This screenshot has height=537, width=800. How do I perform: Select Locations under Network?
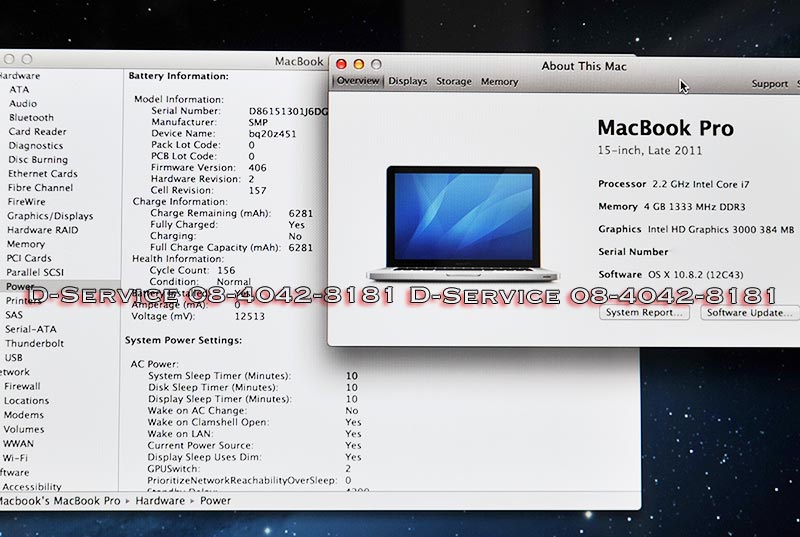(x=27, y=401)
